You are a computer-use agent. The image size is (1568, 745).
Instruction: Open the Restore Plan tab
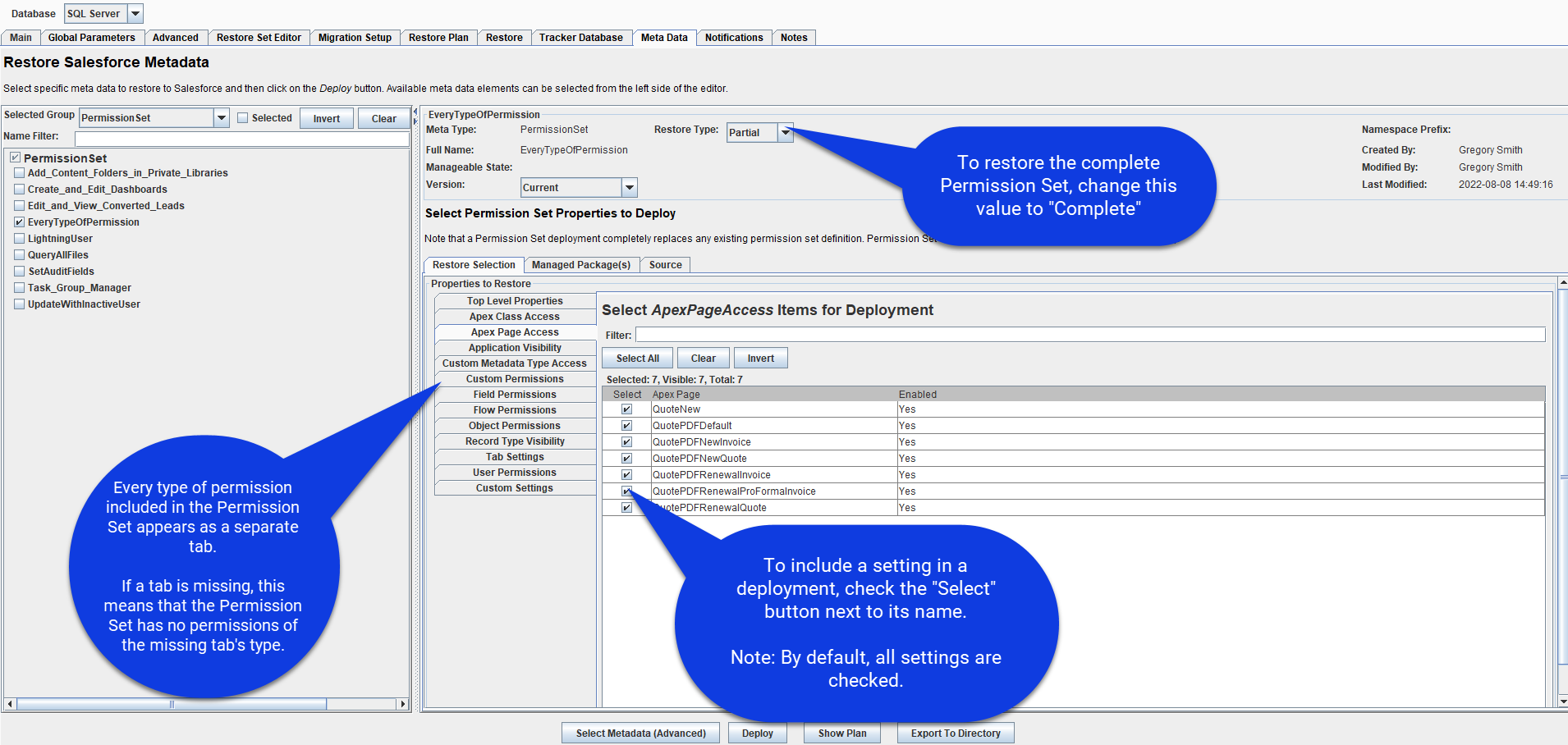click(438, 38)
